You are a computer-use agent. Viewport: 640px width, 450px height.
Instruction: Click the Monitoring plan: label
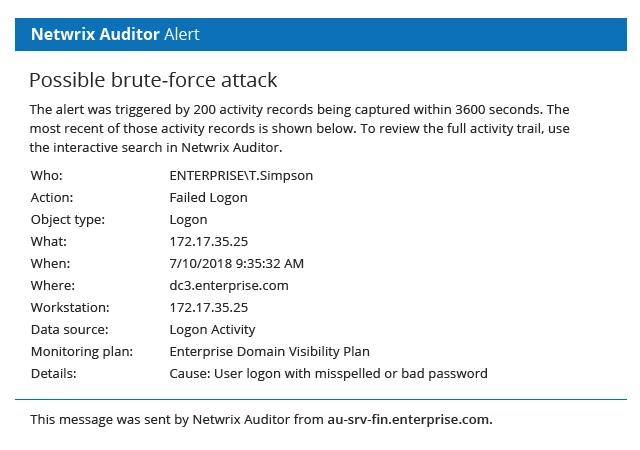tap(82, 352)
